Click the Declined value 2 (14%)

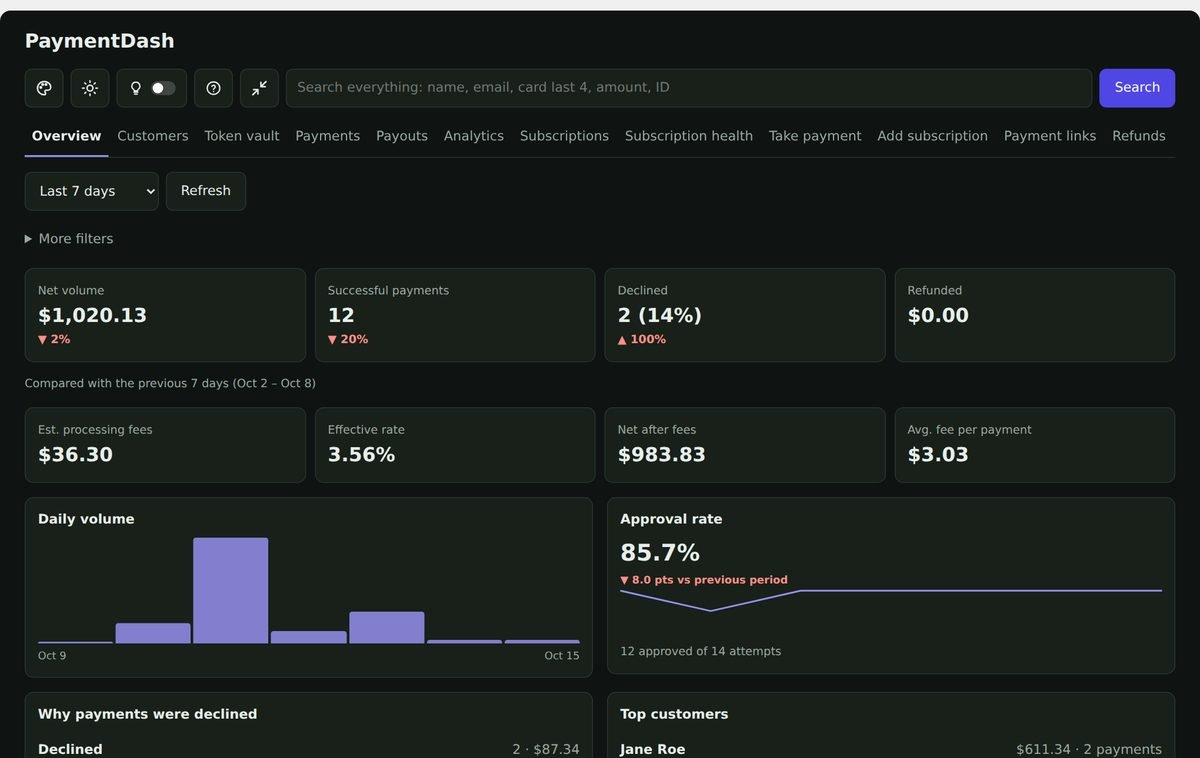point(660,316)
